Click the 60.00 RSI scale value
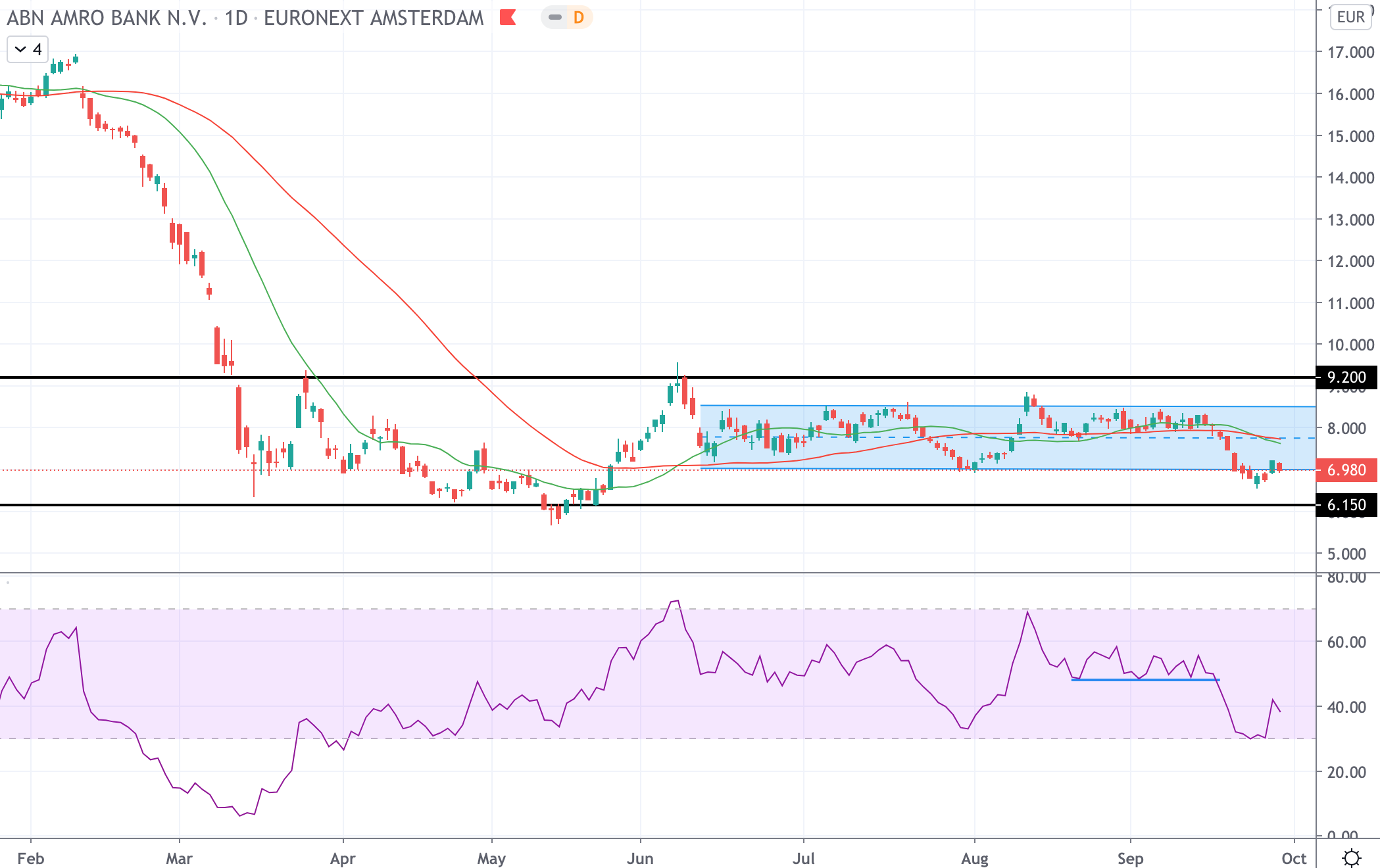This screenshot has height=868, width=1380. (x=1346, y=642)
